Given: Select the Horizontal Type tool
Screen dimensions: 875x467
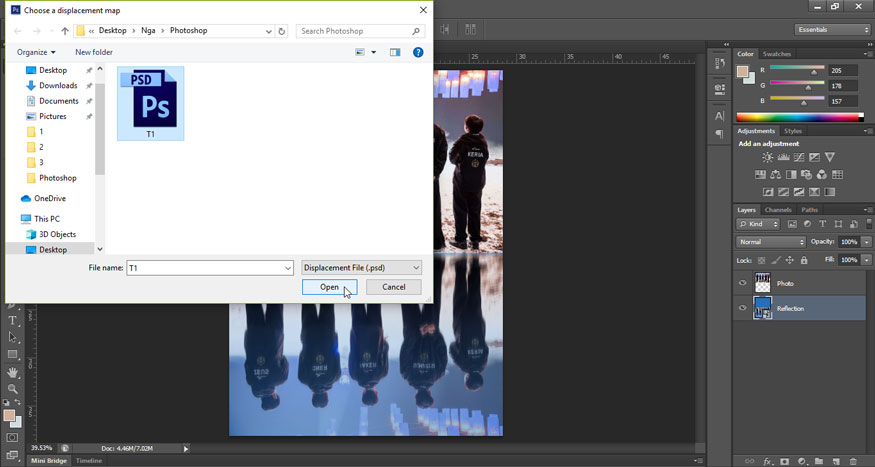Looking at the screenshot, I should [x=12, y=321].
